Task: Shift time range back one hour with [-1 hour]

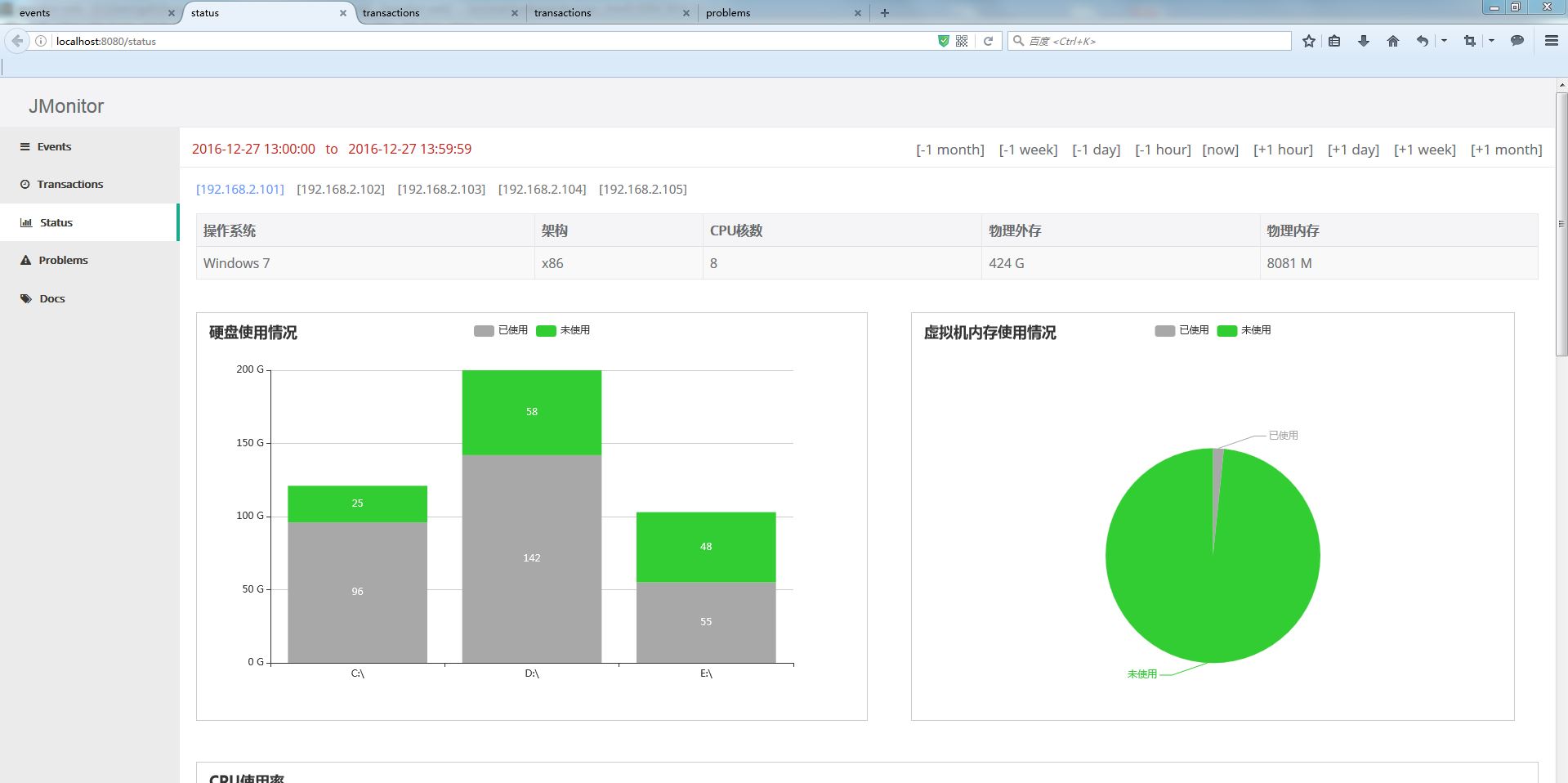Action: click(x=1162, y=149)
